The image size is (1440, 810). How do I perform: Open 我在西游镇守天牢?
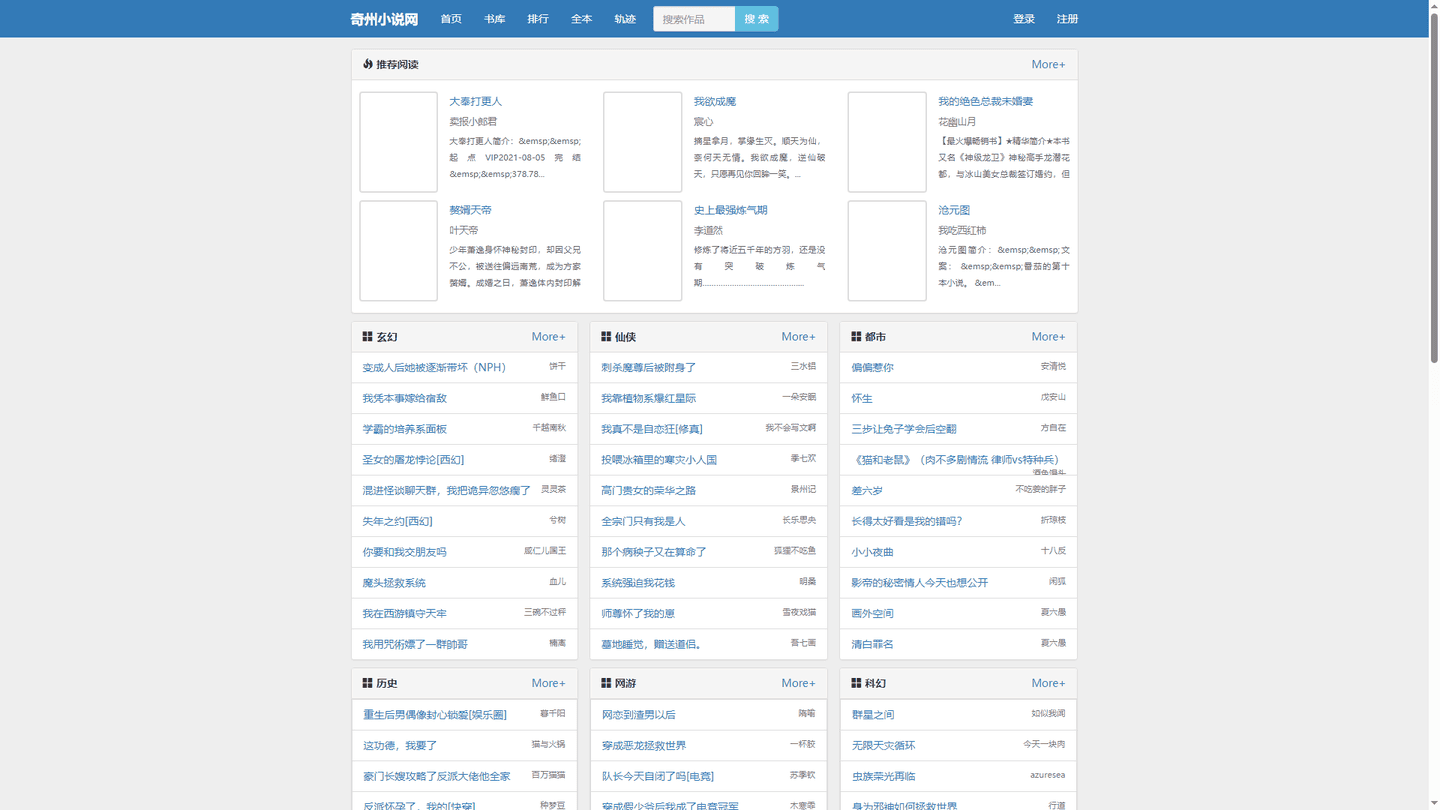(404, 614)
